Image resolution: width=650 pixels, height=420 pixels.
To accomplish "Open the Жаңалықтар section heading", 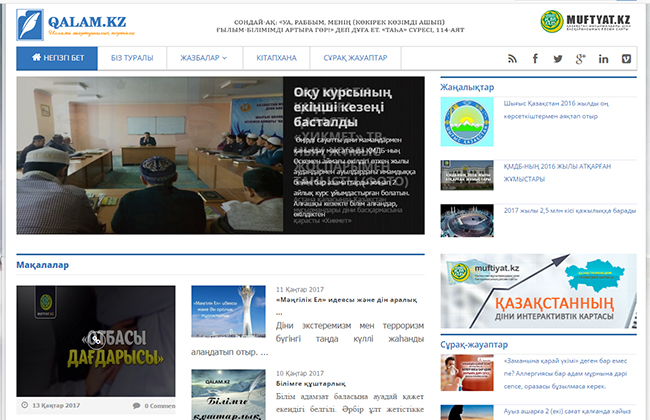I will click(467, 87).
